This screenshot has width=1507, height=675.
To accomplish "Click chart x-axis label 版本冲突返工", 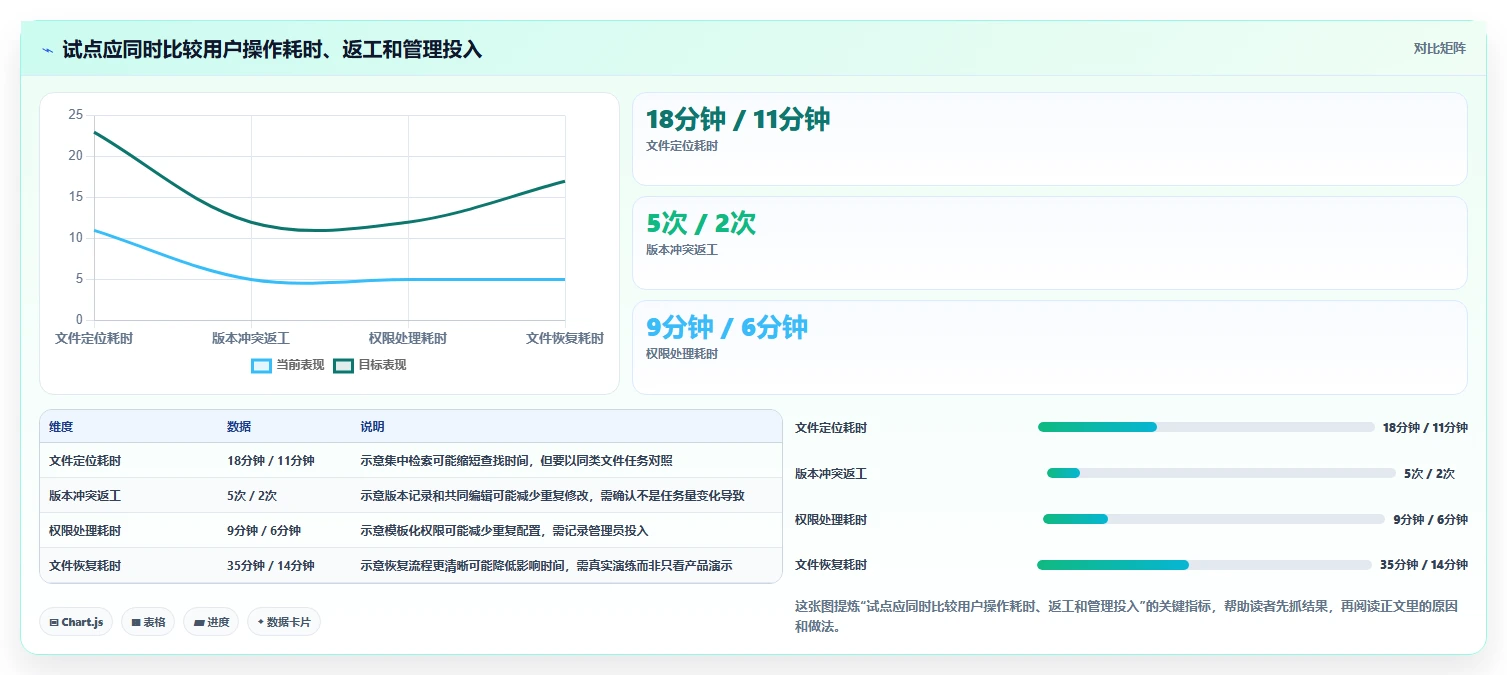I will pyautogui.click(x=251, y=339).
